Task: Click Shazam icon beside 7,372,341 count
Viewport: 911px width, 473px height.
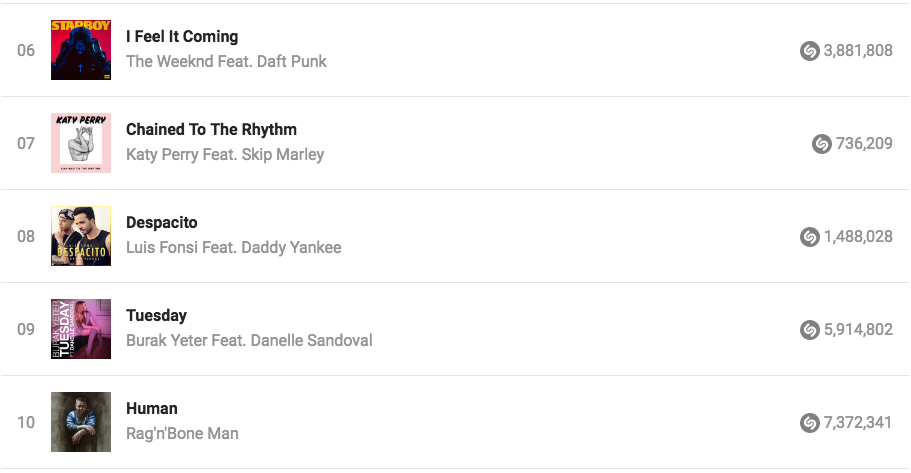Action: pos(810,423)
